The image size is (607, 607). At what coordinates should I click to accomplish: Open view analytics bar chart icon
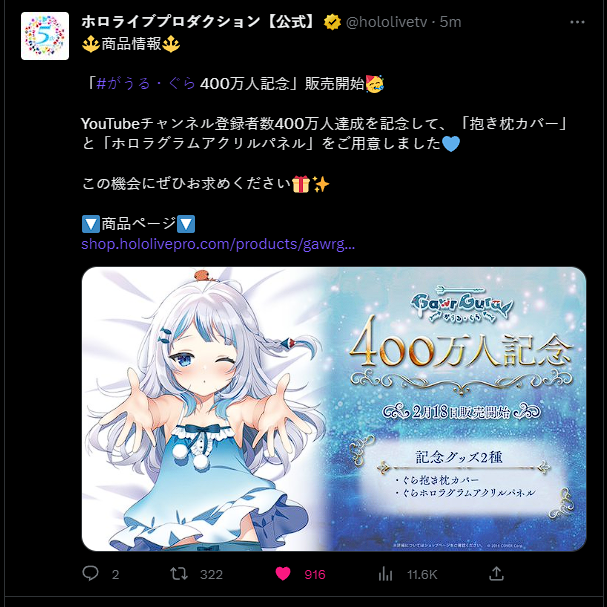click(x=385, y=574)
